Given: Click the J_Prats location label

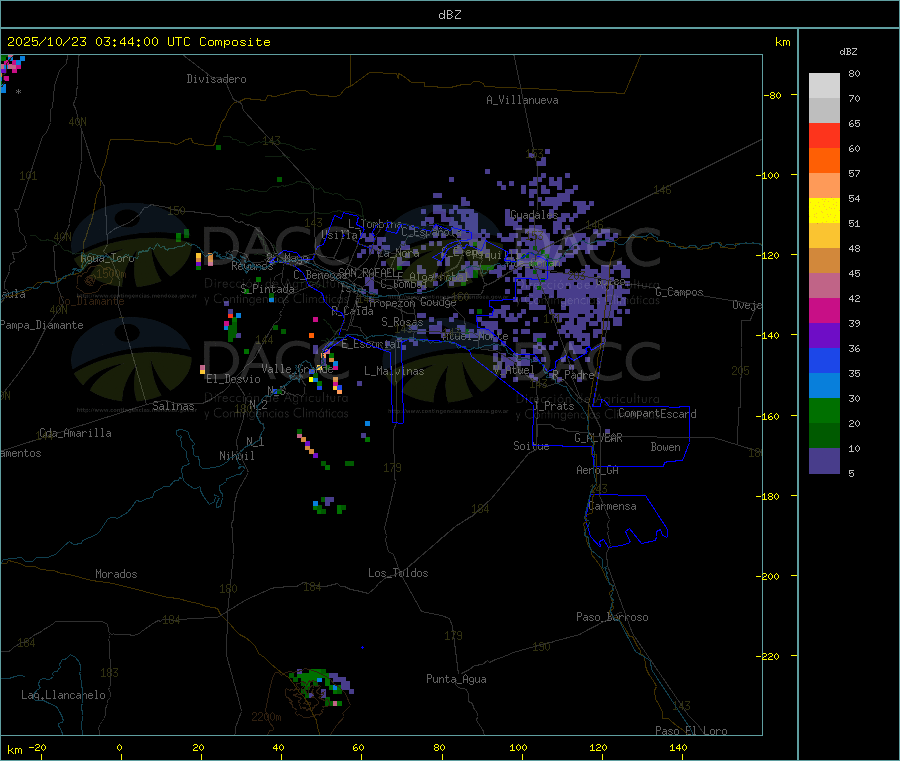Looking at the screenshot, I should [x=554, y=406].
